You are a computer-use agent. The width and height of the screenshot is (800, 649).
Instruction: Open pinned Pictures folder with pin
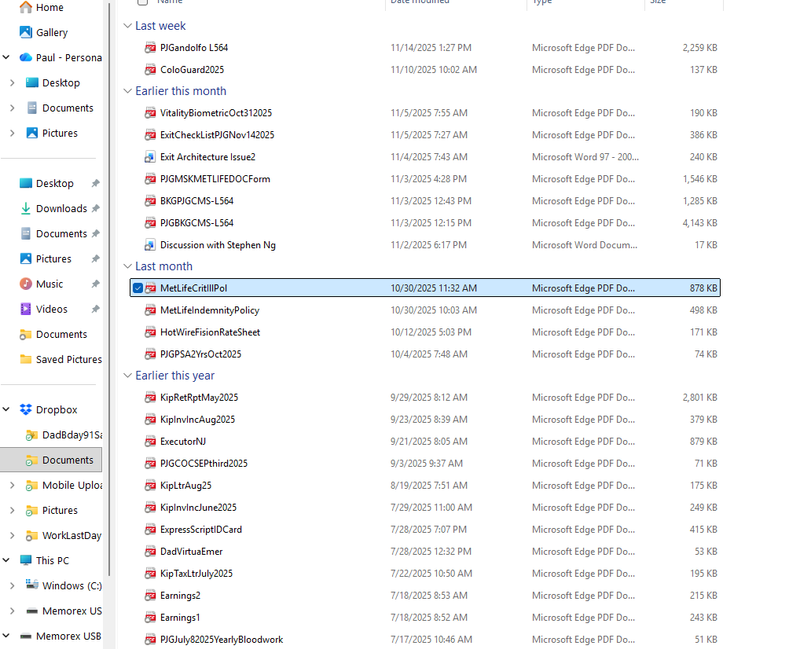pyautogui.click(x=54, y=259)
